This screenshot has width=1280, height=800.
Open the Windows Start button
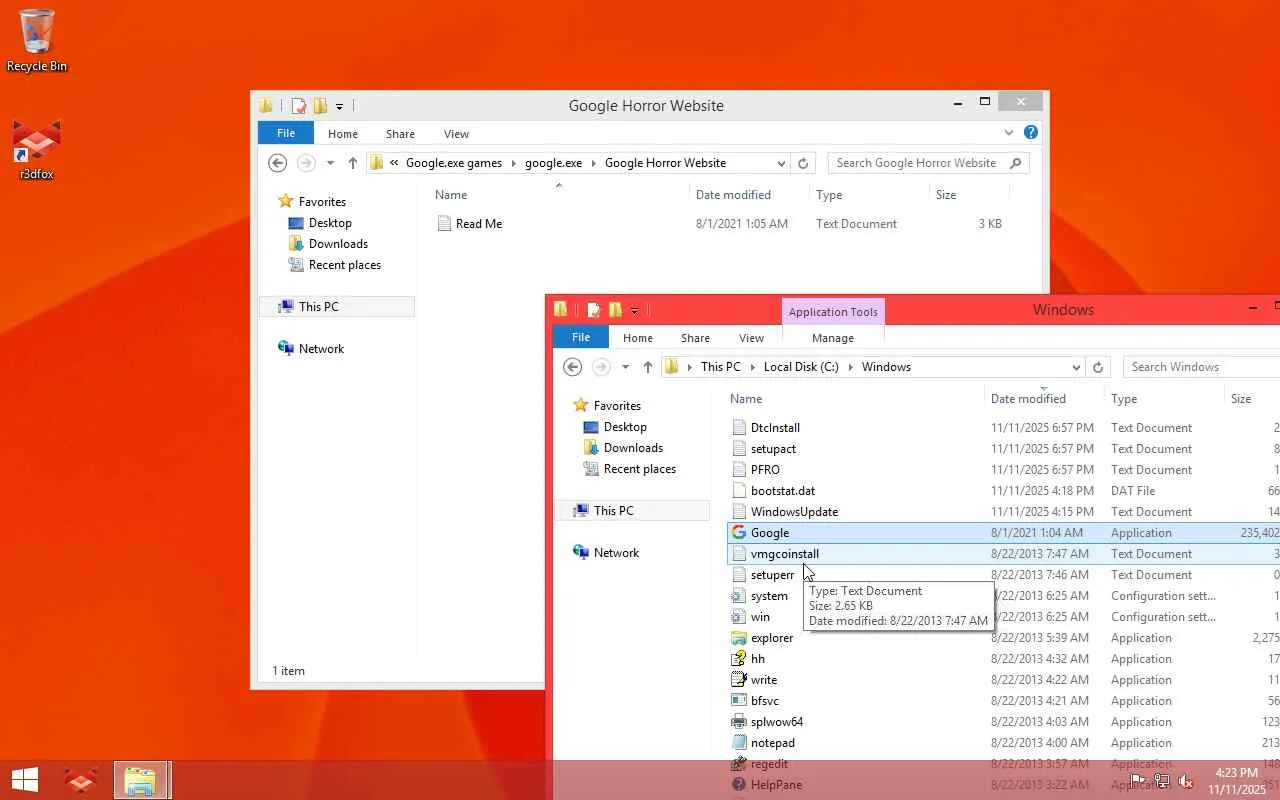coord(24,780)
